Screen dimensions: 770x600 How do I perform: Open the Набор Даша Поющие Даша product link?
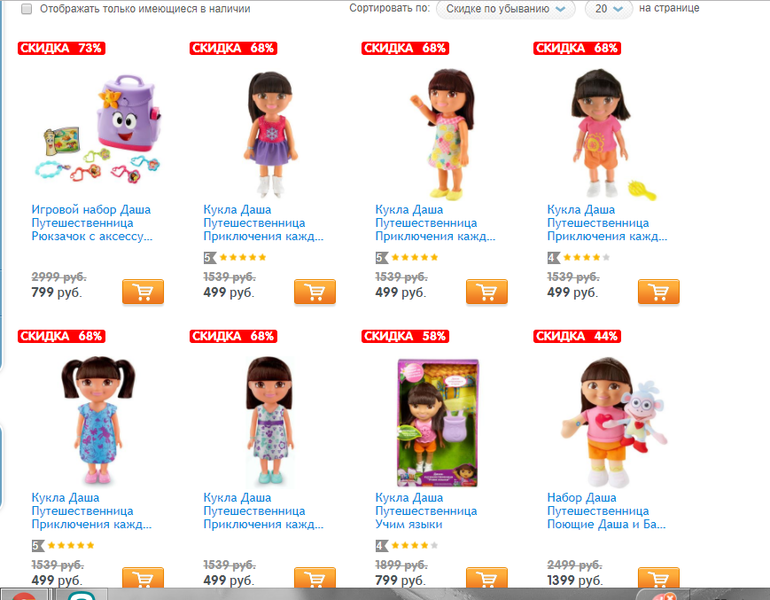(x=606, y=511)
